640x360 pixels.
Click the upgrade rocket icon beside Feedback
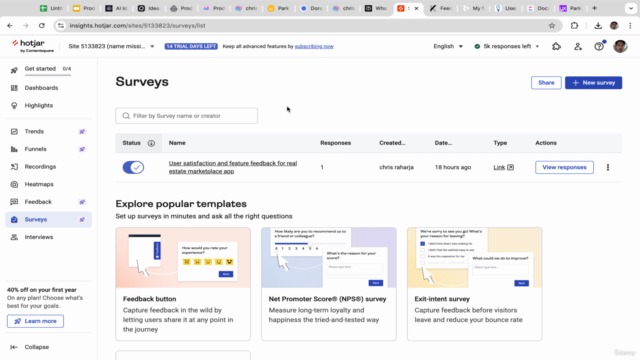[x=82, y=202]
